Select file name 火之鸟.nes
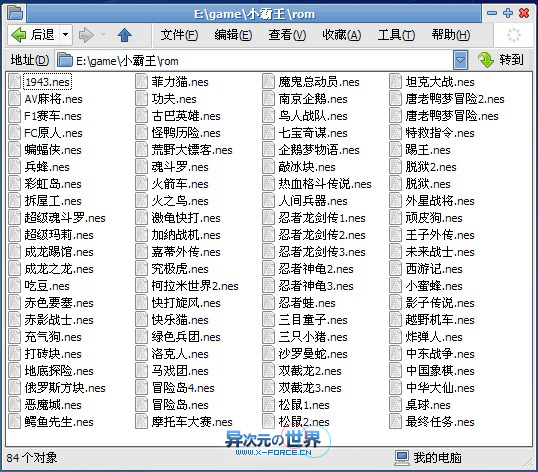The height and width of the screenshot is (472, 538). [180, 201]
